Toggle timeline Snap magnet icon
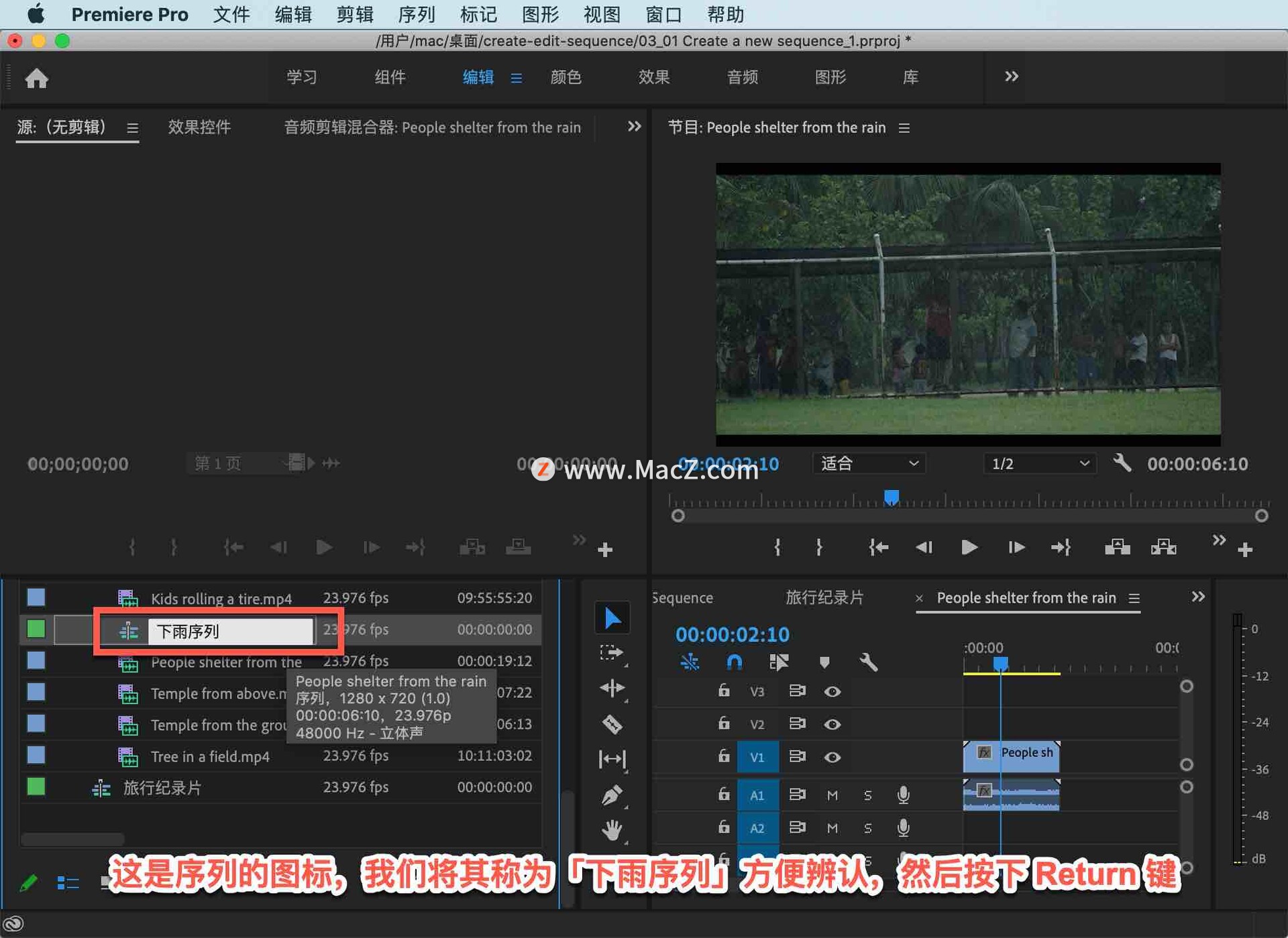 coord(735,662)
